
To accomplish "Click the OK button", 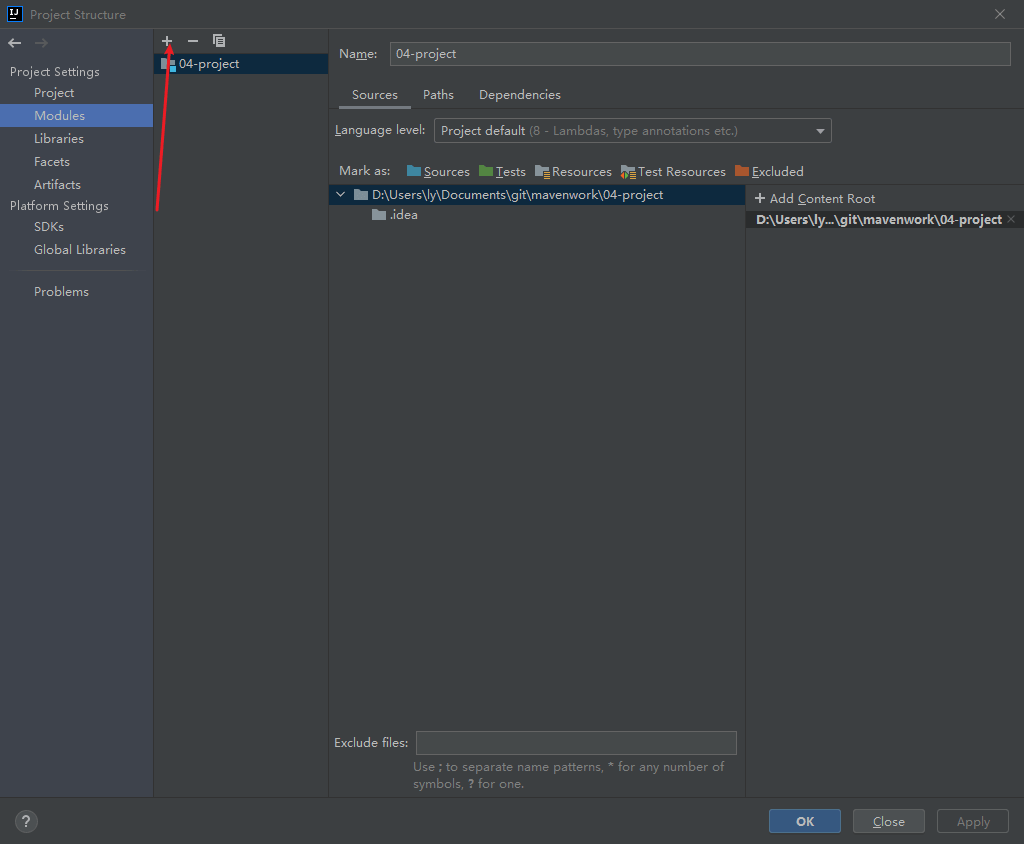I will [805, 821].
